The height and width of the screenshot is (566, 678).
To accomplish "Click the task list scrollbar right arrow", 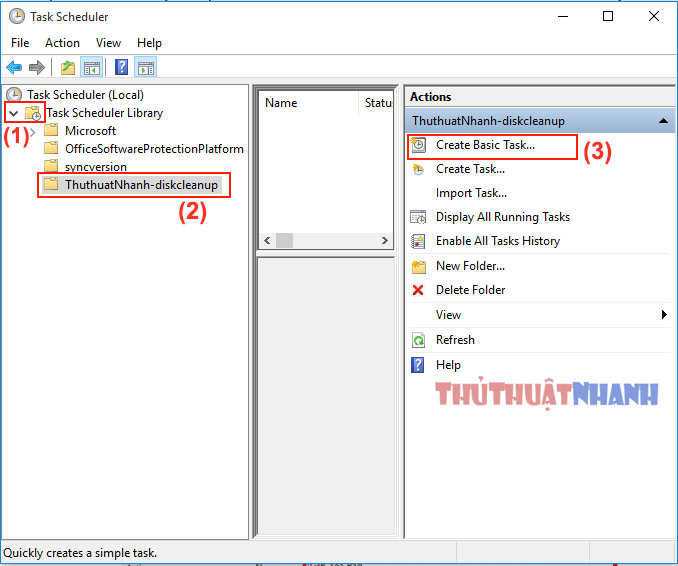I will click(x=384, y=240).
